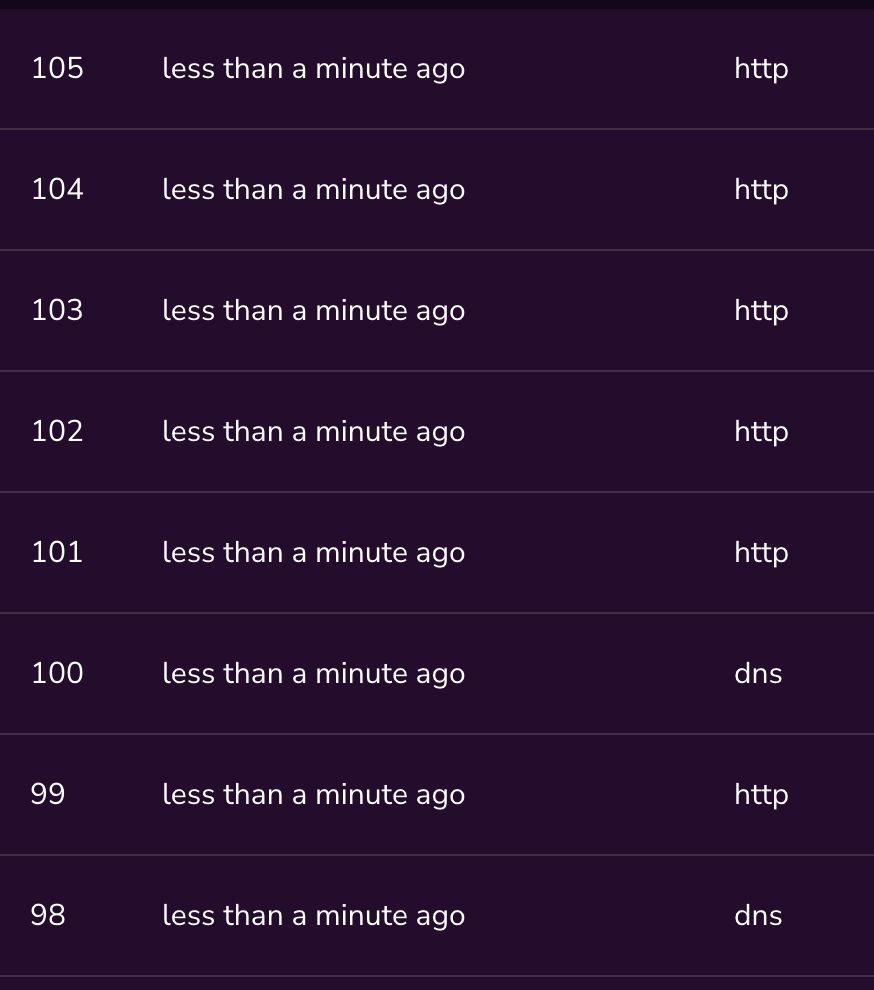Click the dns type label in row 100
874x990 pixels.
758,674
